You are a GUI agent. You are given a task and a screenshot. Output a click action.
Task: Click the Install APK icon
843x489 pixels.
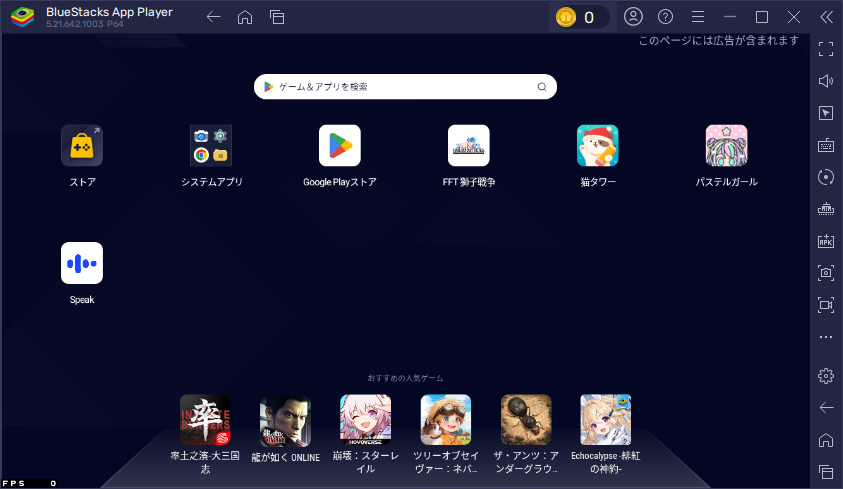click(x=826, y=241)
